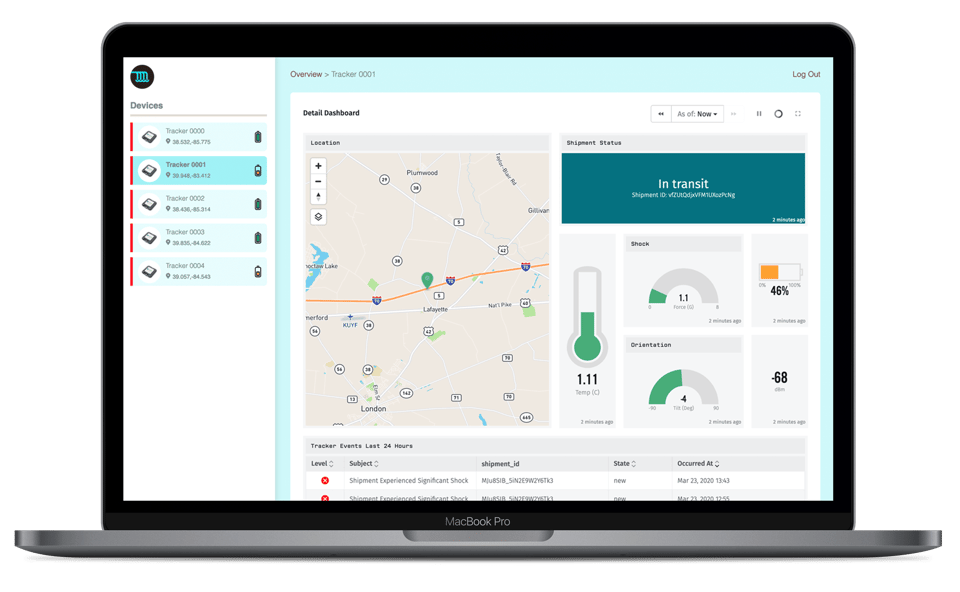Click the rewind arrows to step back in time
Image resolution: width=960 pixels, height=592 pixels.
[661, 113]
